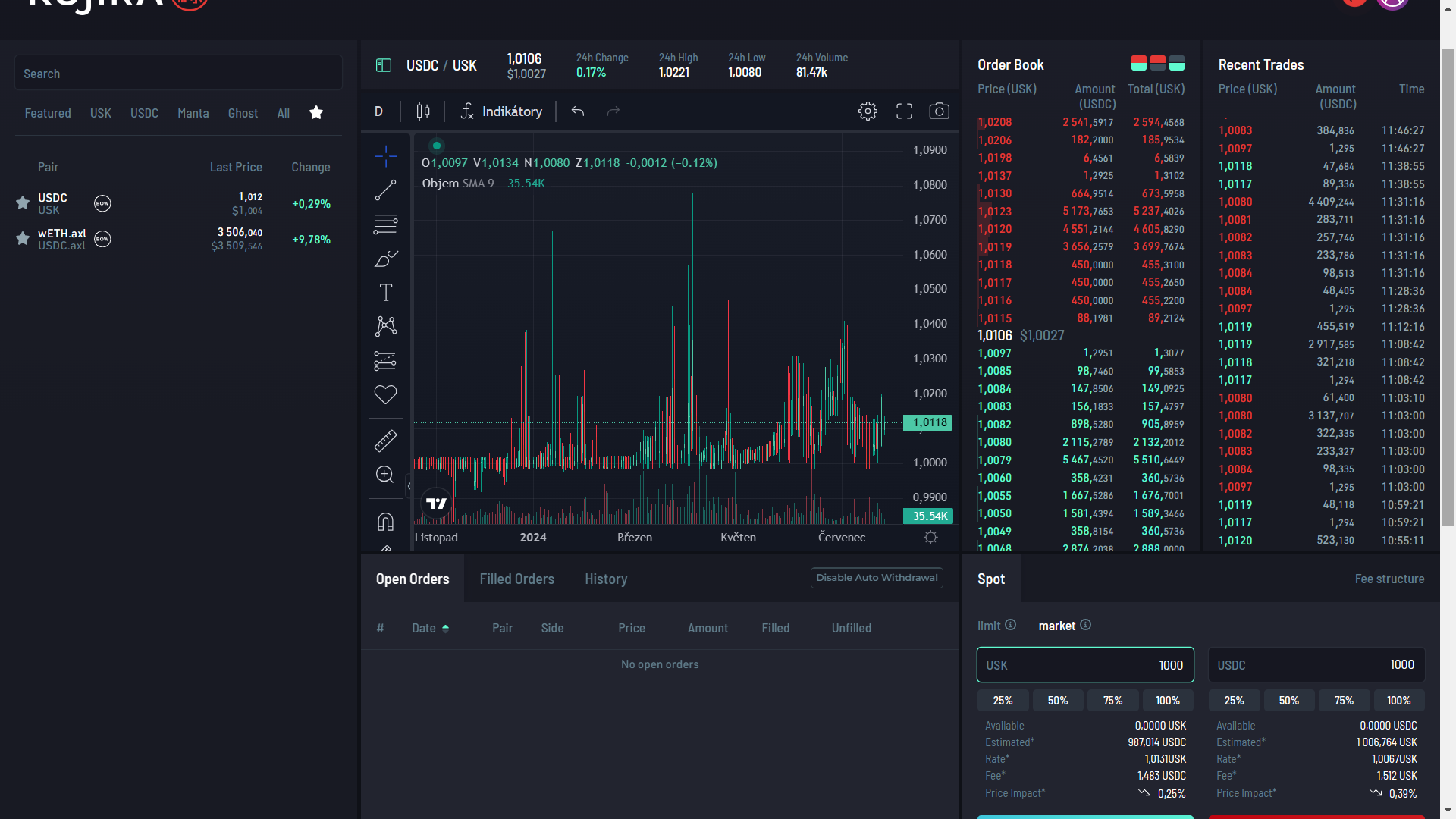Open chart settings gear icon
The image size is (1456, 819).
(x=868, y=111)
